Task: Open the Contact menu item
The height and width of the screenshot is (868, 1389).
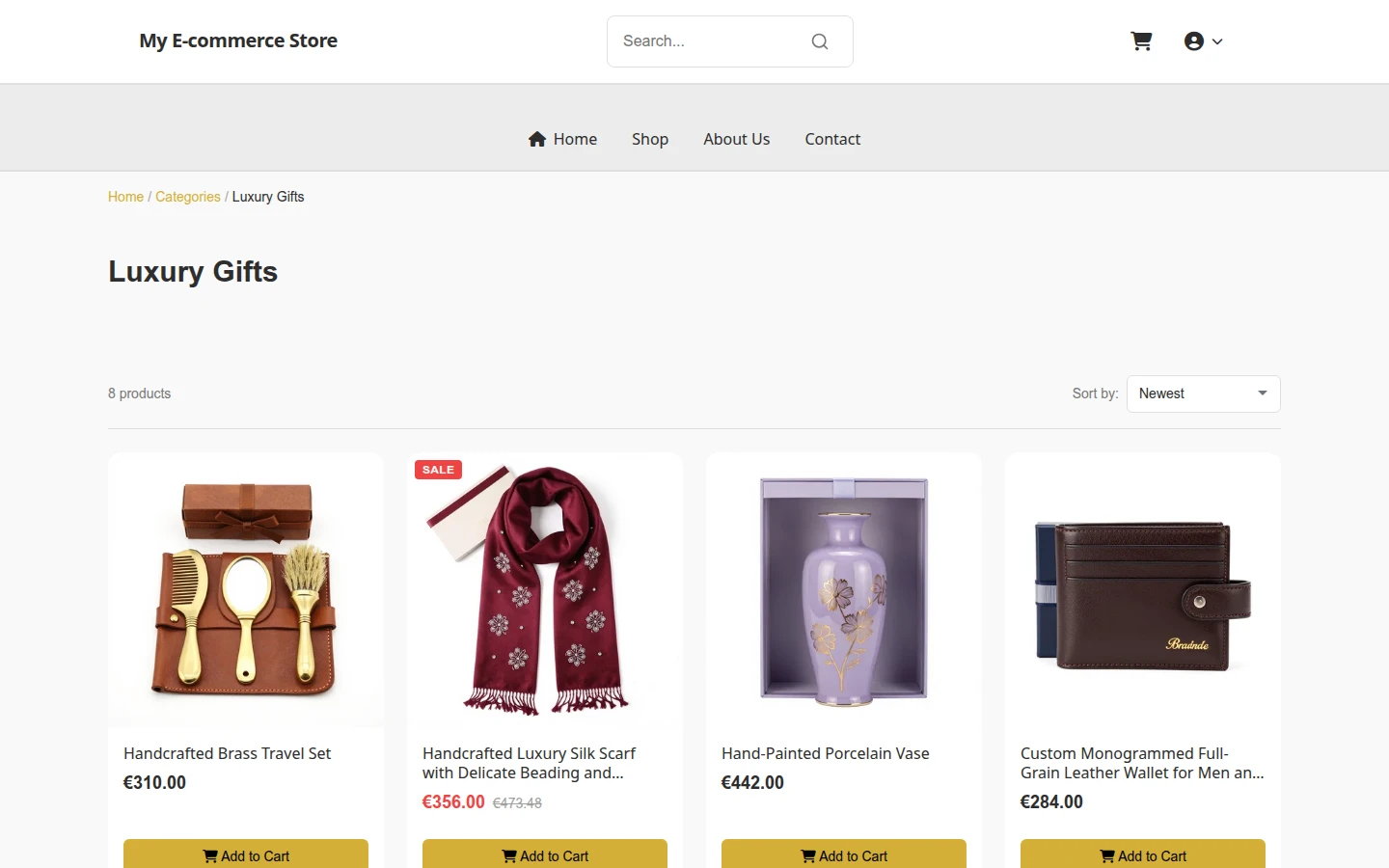Action: [x=832, y=139]
